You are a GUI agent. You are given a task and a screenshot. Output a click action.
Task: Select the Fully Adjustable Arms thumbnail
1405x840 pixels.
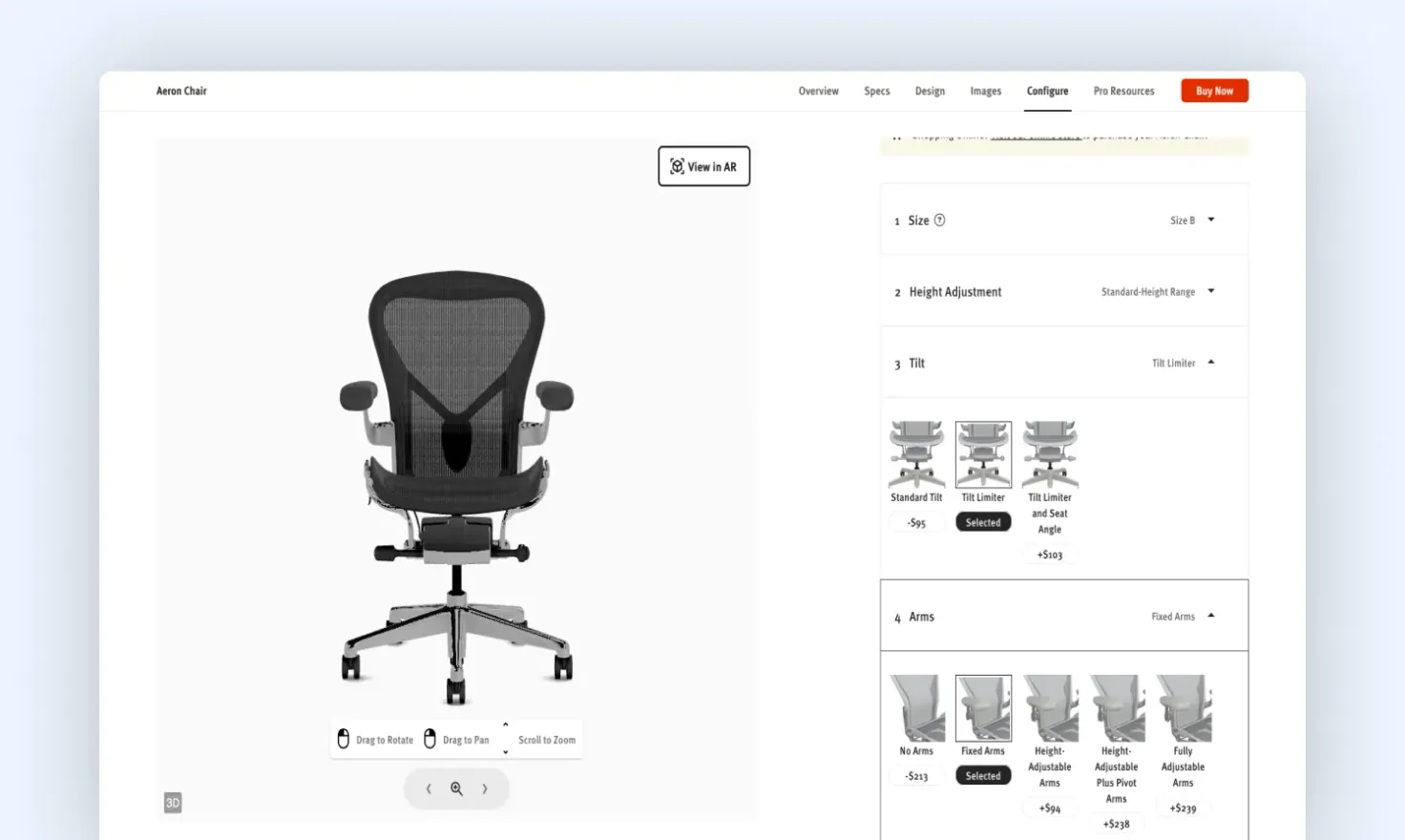(1184, 708)
